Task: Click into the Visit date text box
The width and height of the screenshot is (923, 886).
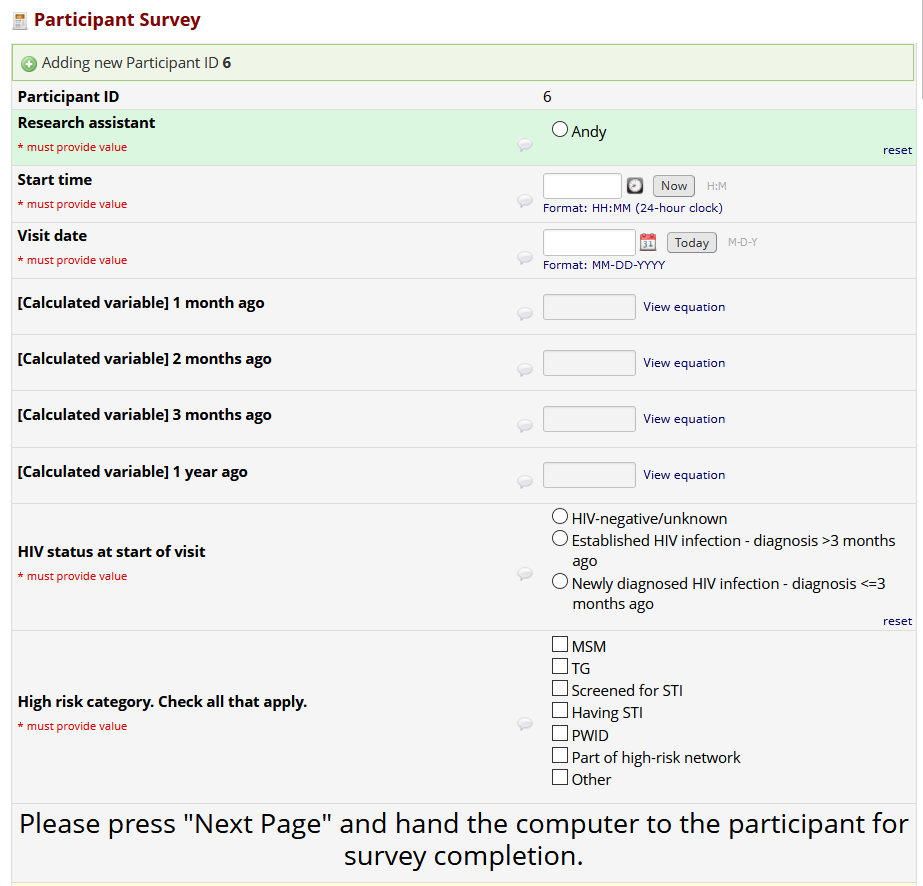Action: (588, 242)
